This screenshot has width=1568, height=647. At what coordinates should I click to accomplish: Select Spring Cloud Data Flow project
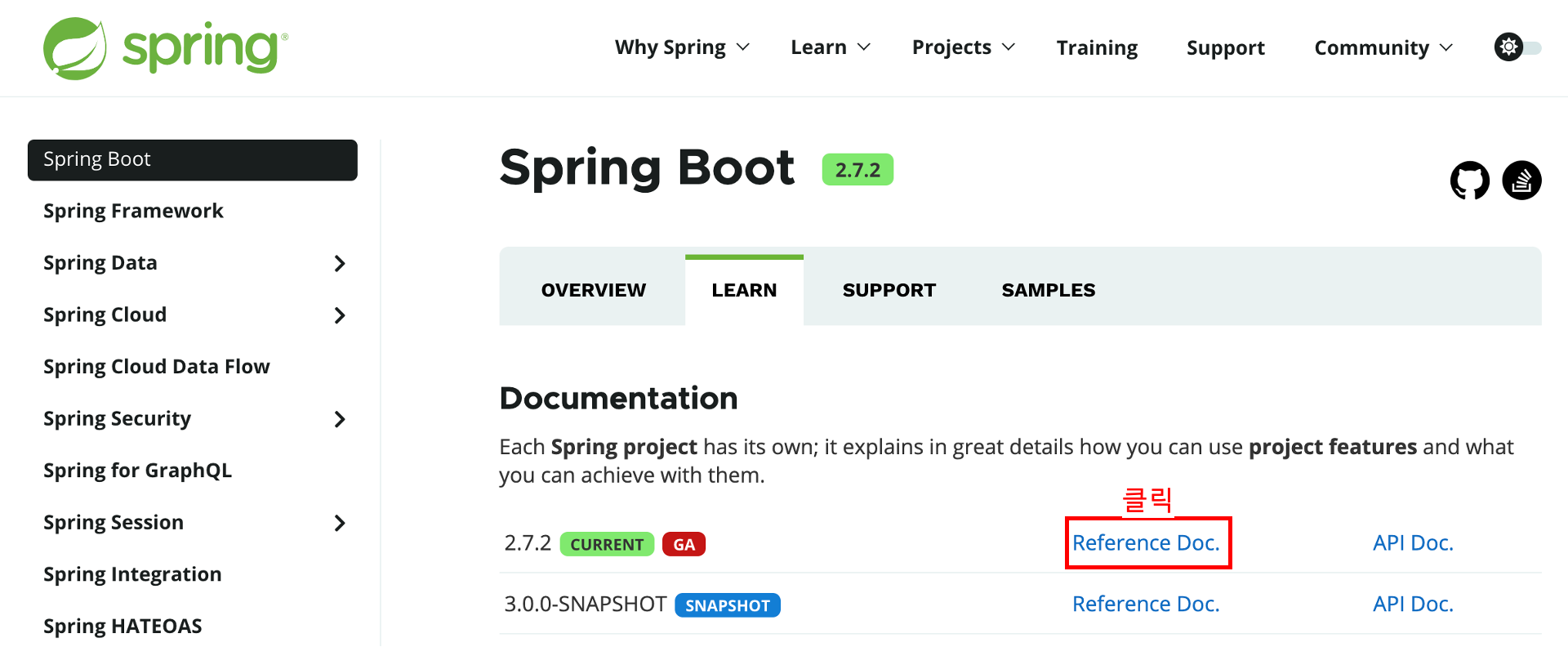click(157, 367)
